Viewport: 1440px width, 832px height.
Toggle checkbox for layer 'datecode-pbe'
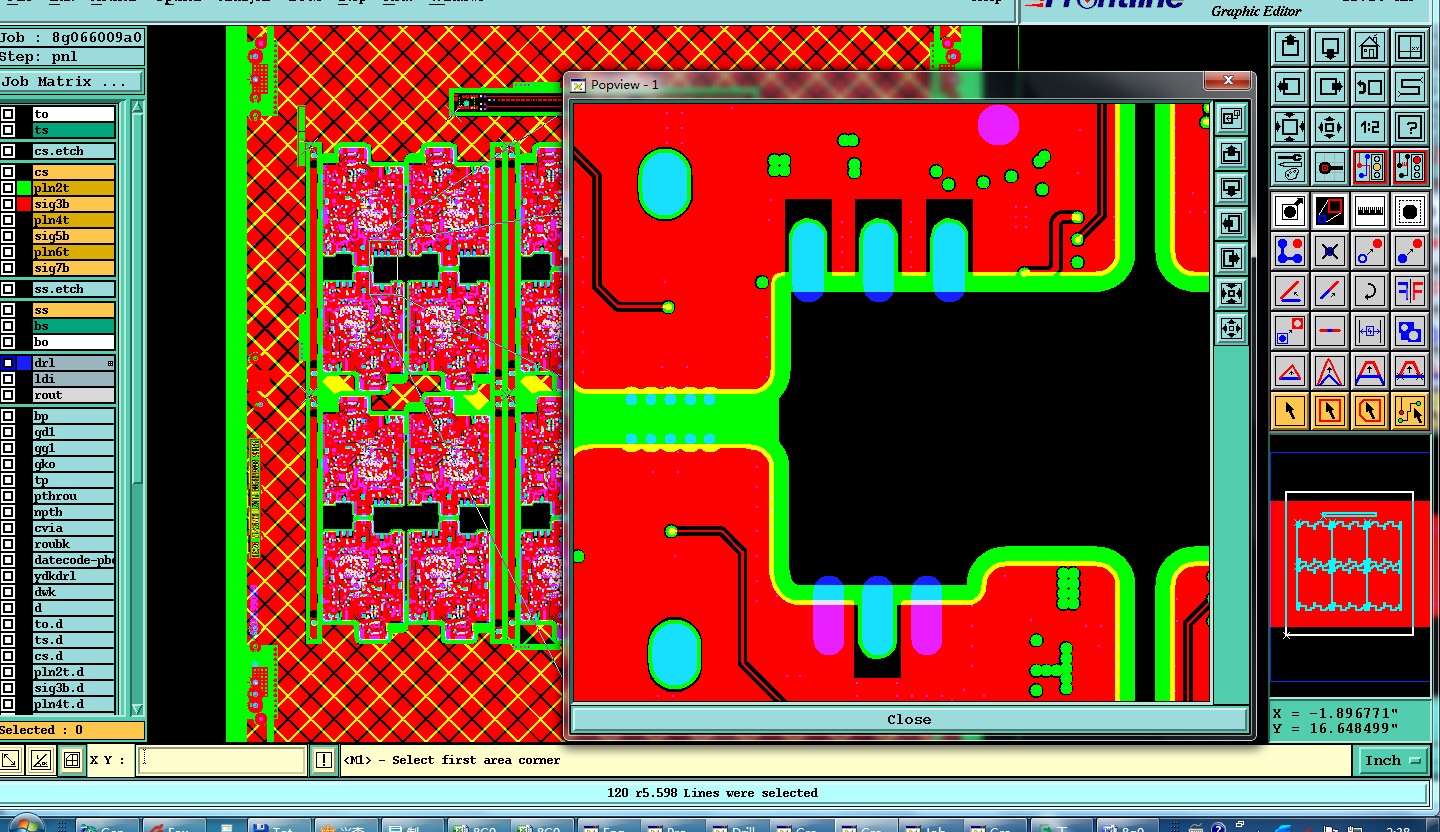(8, 560)
